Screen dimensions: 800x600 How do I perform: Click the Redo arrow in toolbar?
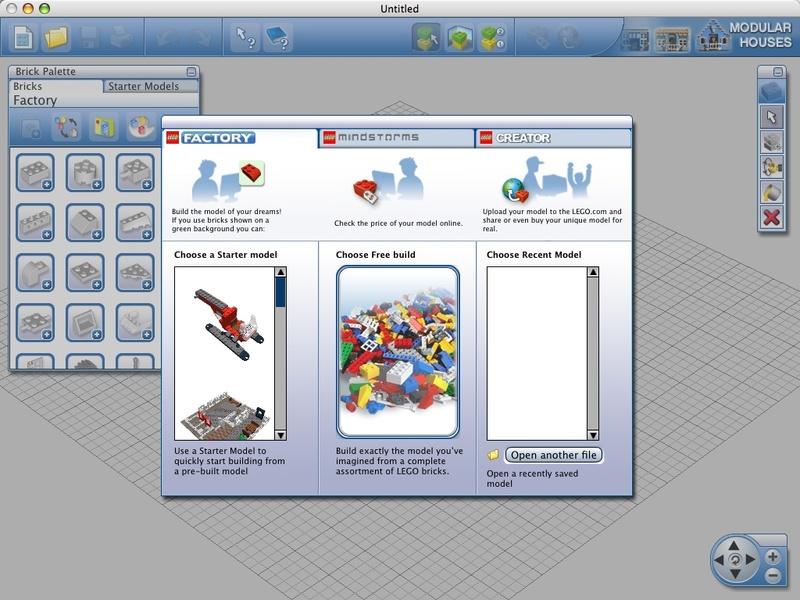click(199, 38)
